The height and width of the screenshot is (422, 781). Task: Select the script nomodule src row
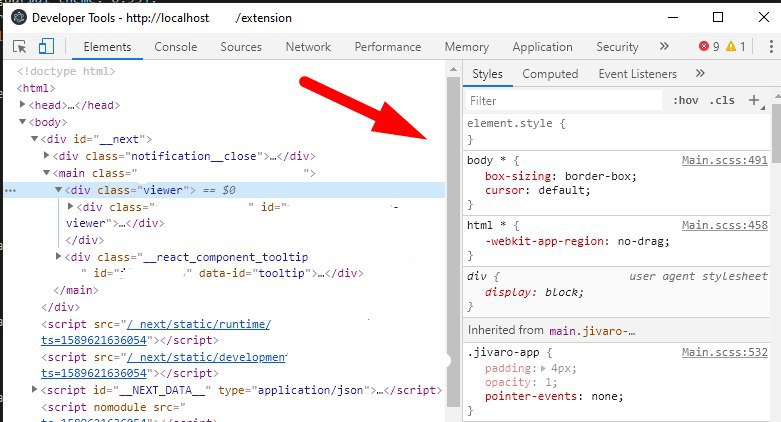pyautogui.click(x=113, y=407)
